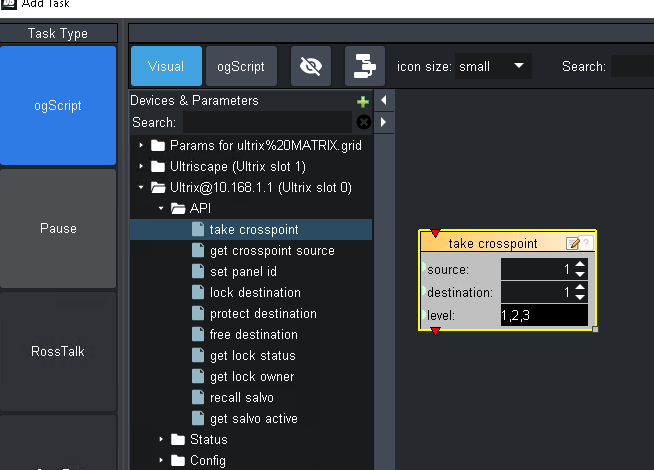Select set panel id item
The width and height of the screenshot is (654, 470).
click(243, 271)
